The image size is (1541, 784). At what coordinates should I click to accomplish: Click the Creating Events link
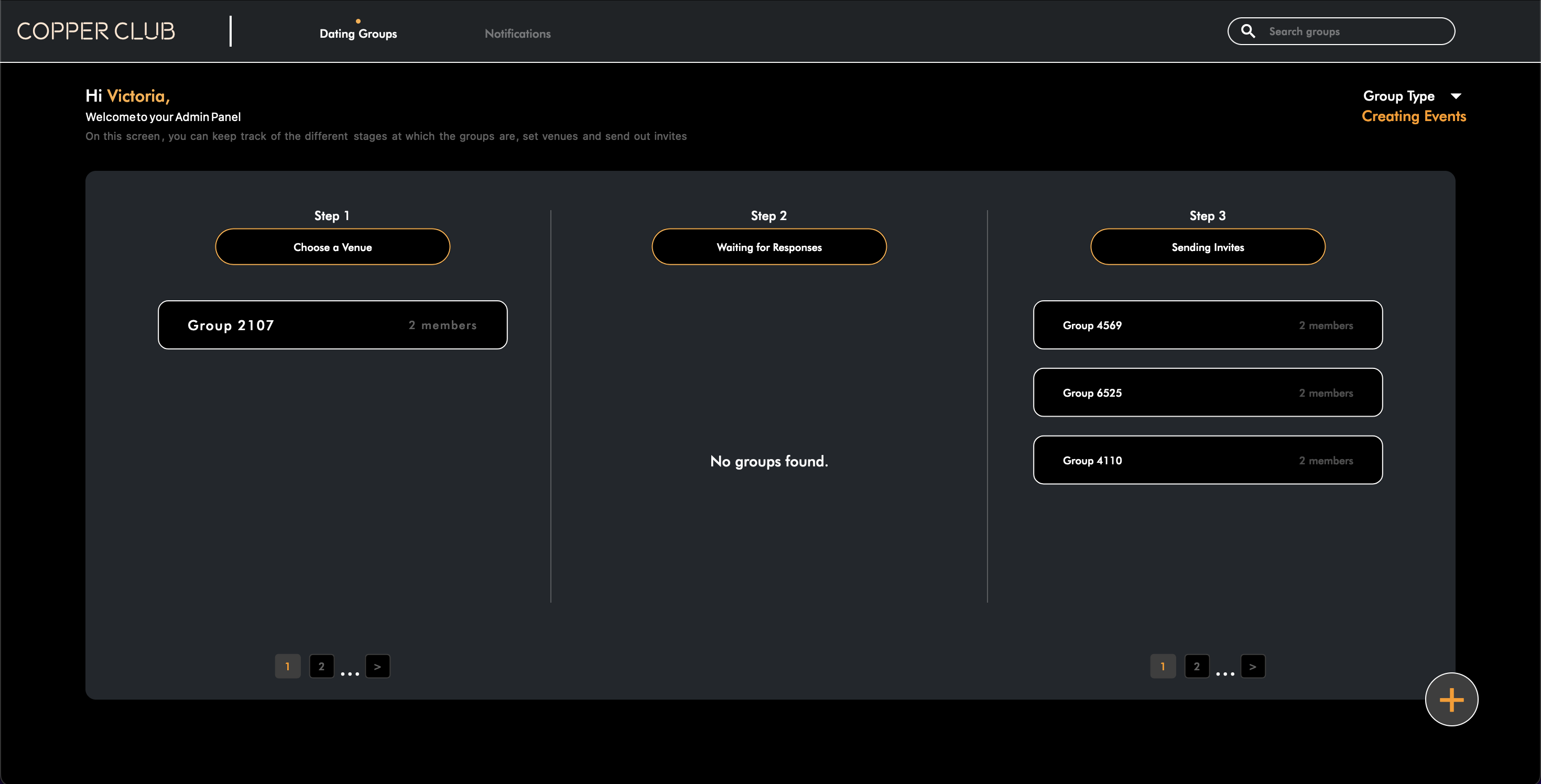coord(1414,116)
